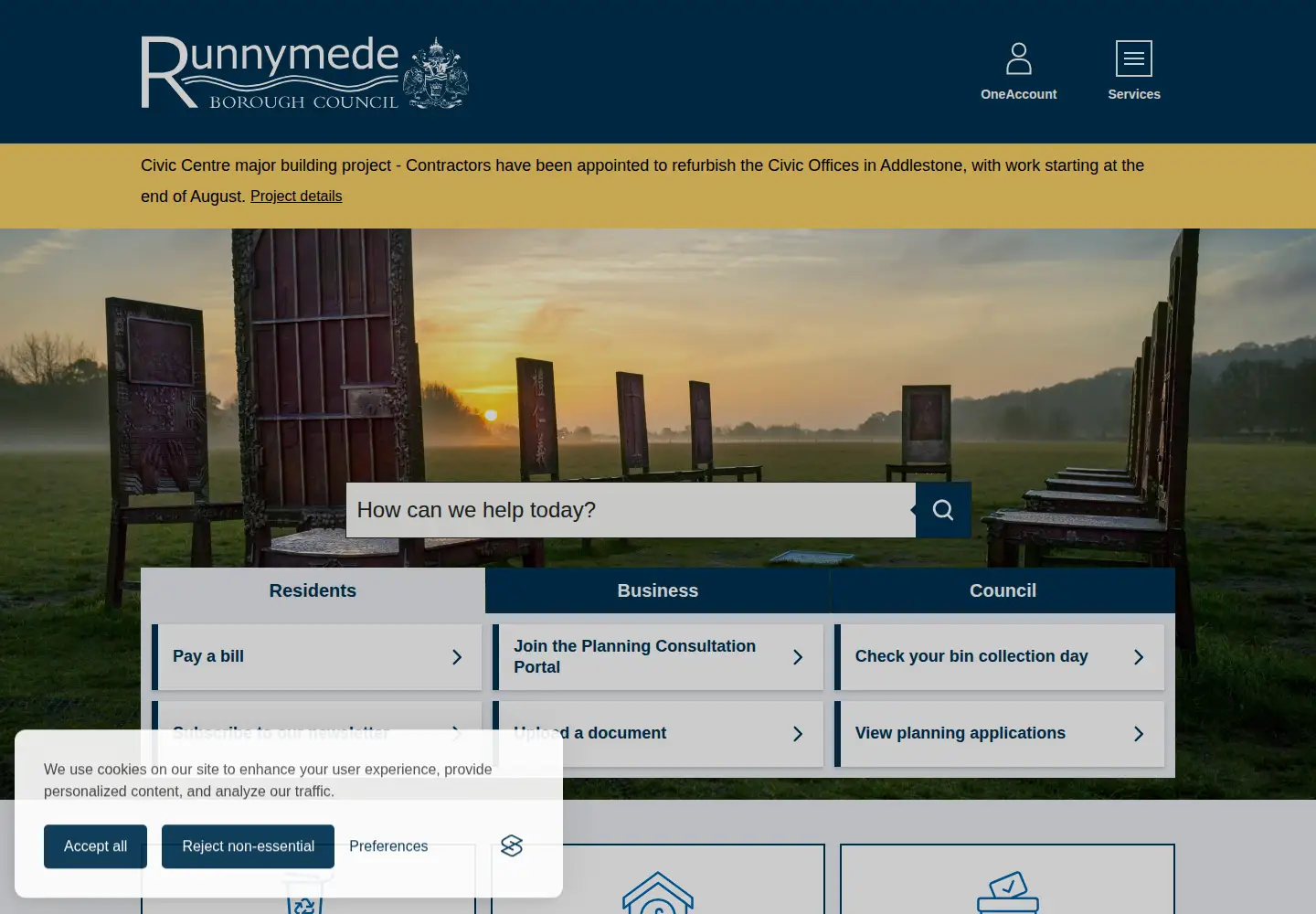Screen dimensions: 1316x914
Task: Click chevron beside View planning applications
Action: tap(1139, 734)
